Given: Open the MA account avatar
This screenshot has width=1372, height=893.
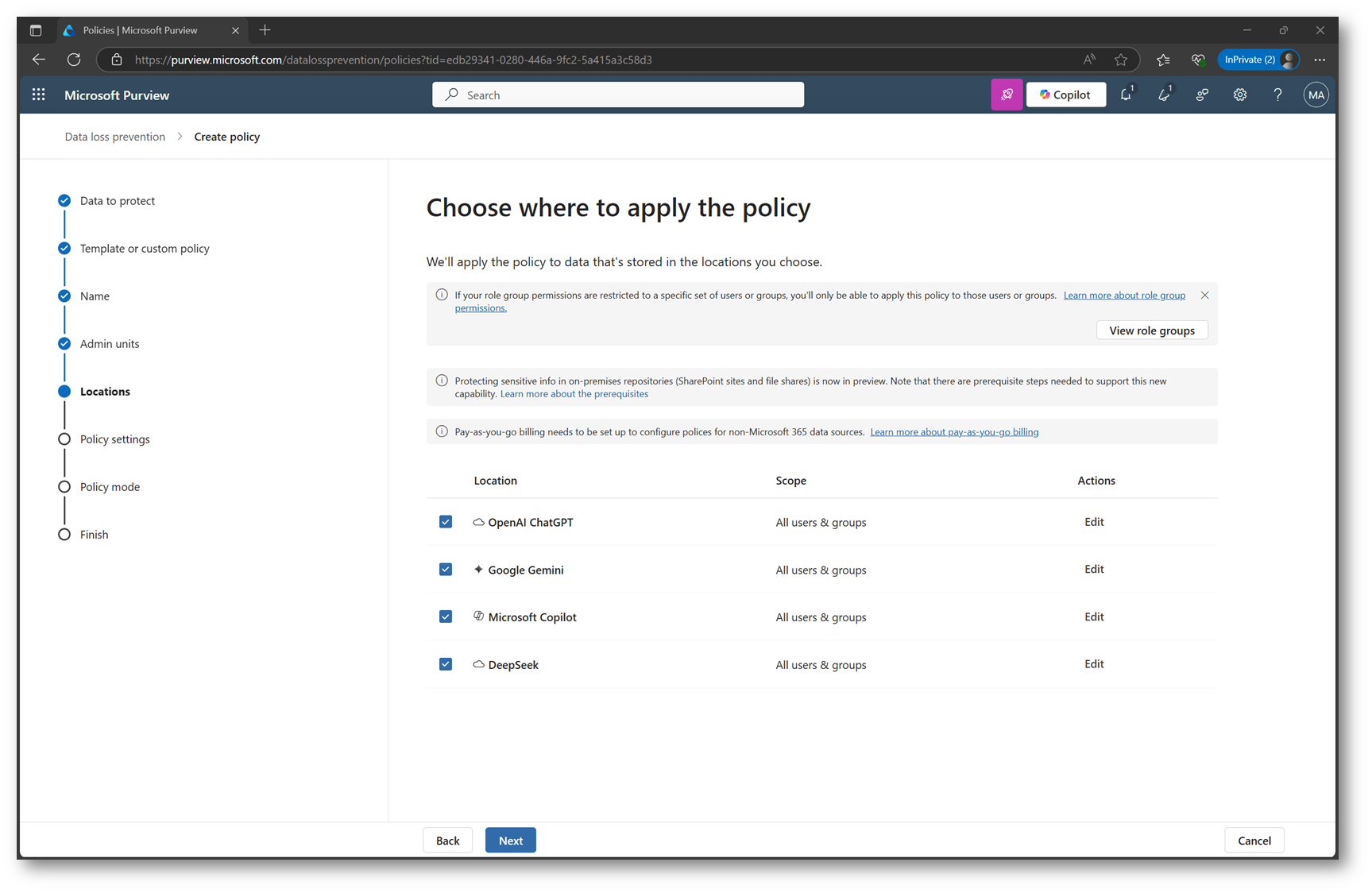Looking at the screenshot, I should point(1316,95).
